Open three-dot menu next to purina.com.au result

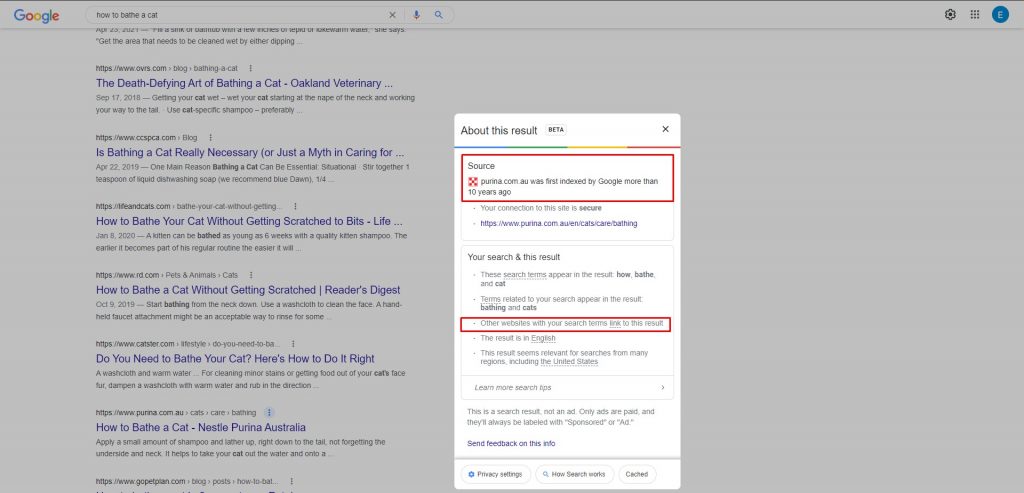pyautogui.click(x=269, y=413)
